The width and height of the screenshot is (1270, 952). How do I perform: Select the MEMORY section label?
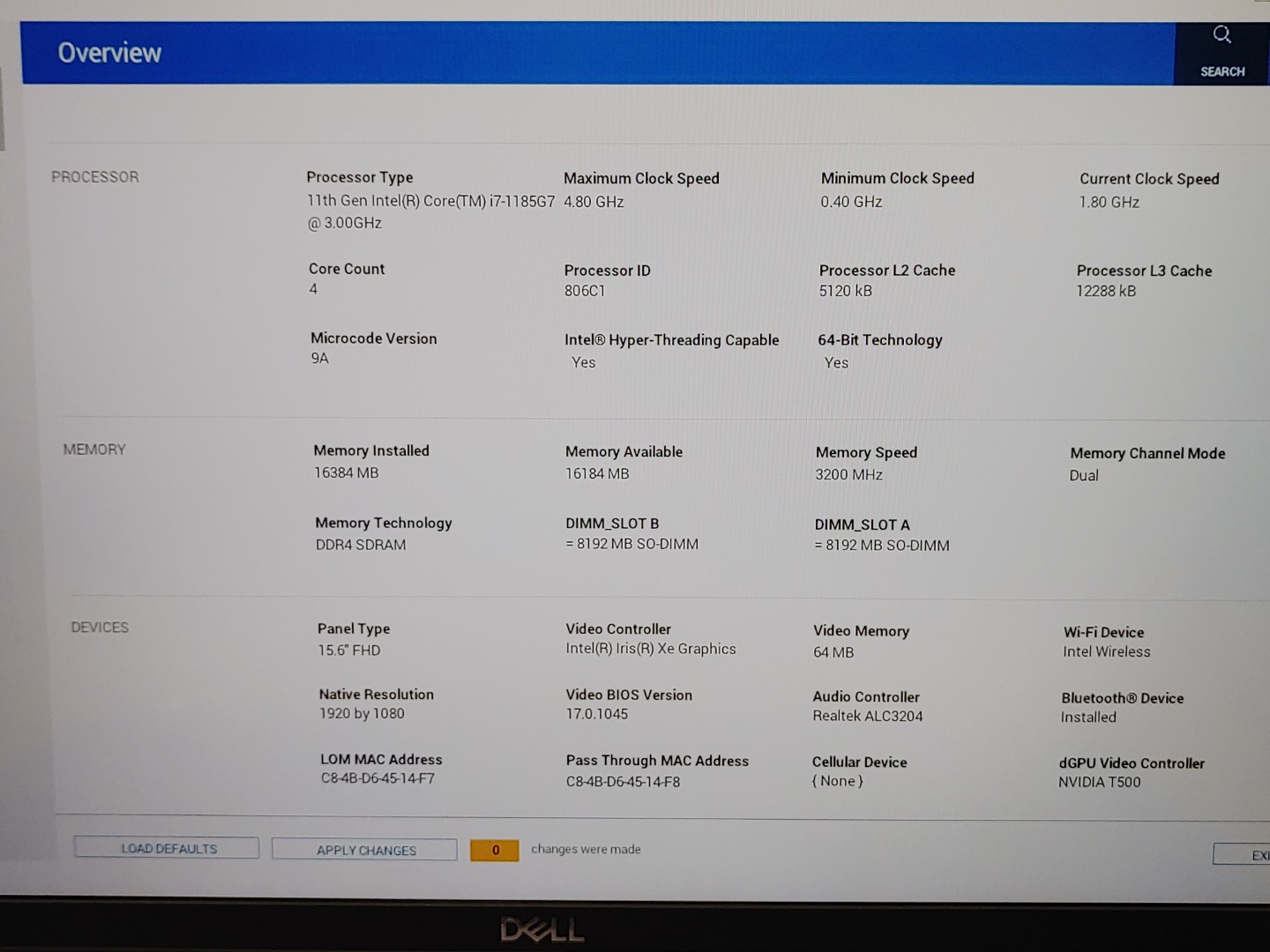94,450
